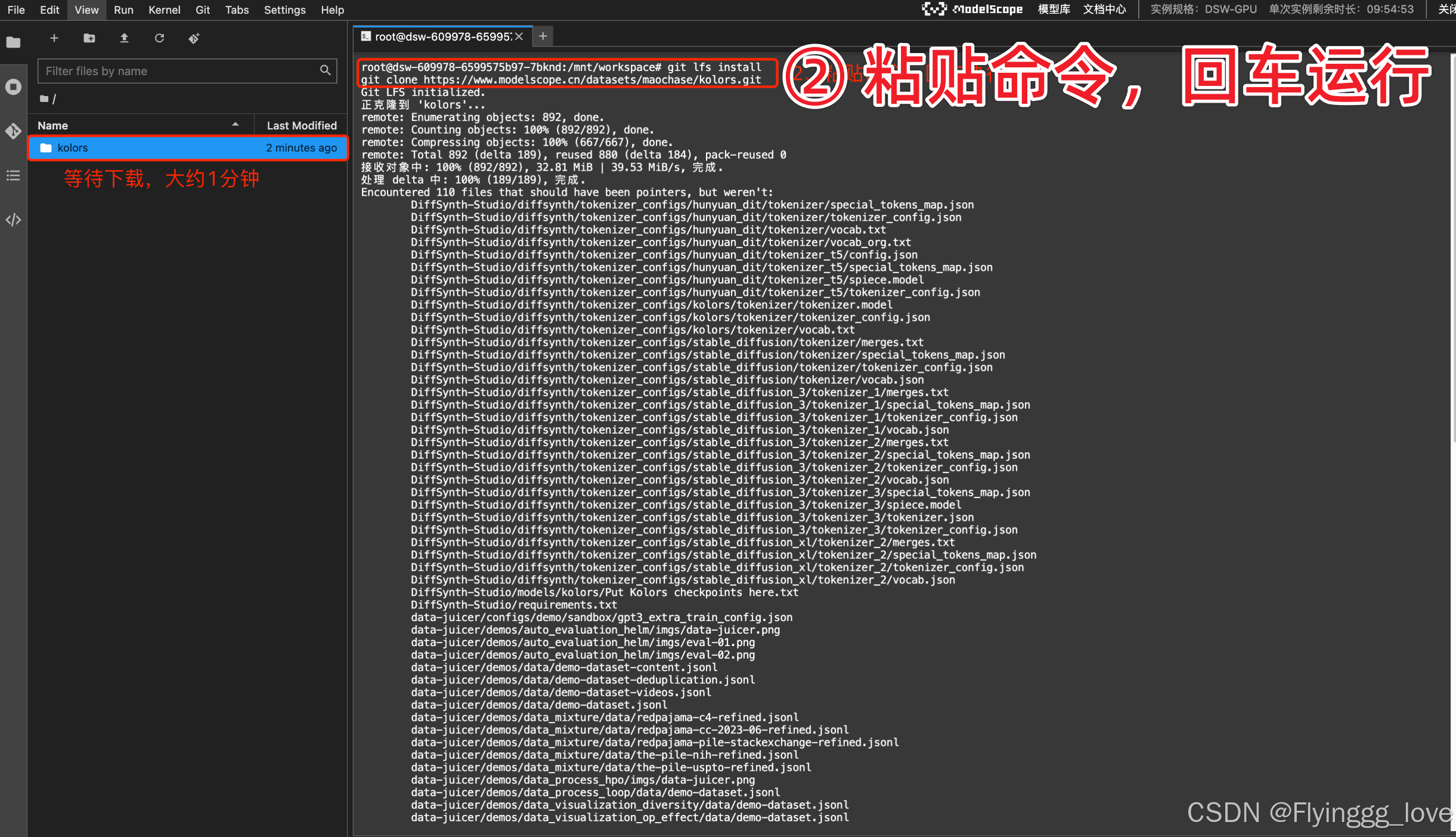This screenshot has height=837, width=1456.
Task: Open the Help menu
Action: click(x=332, y=10)
